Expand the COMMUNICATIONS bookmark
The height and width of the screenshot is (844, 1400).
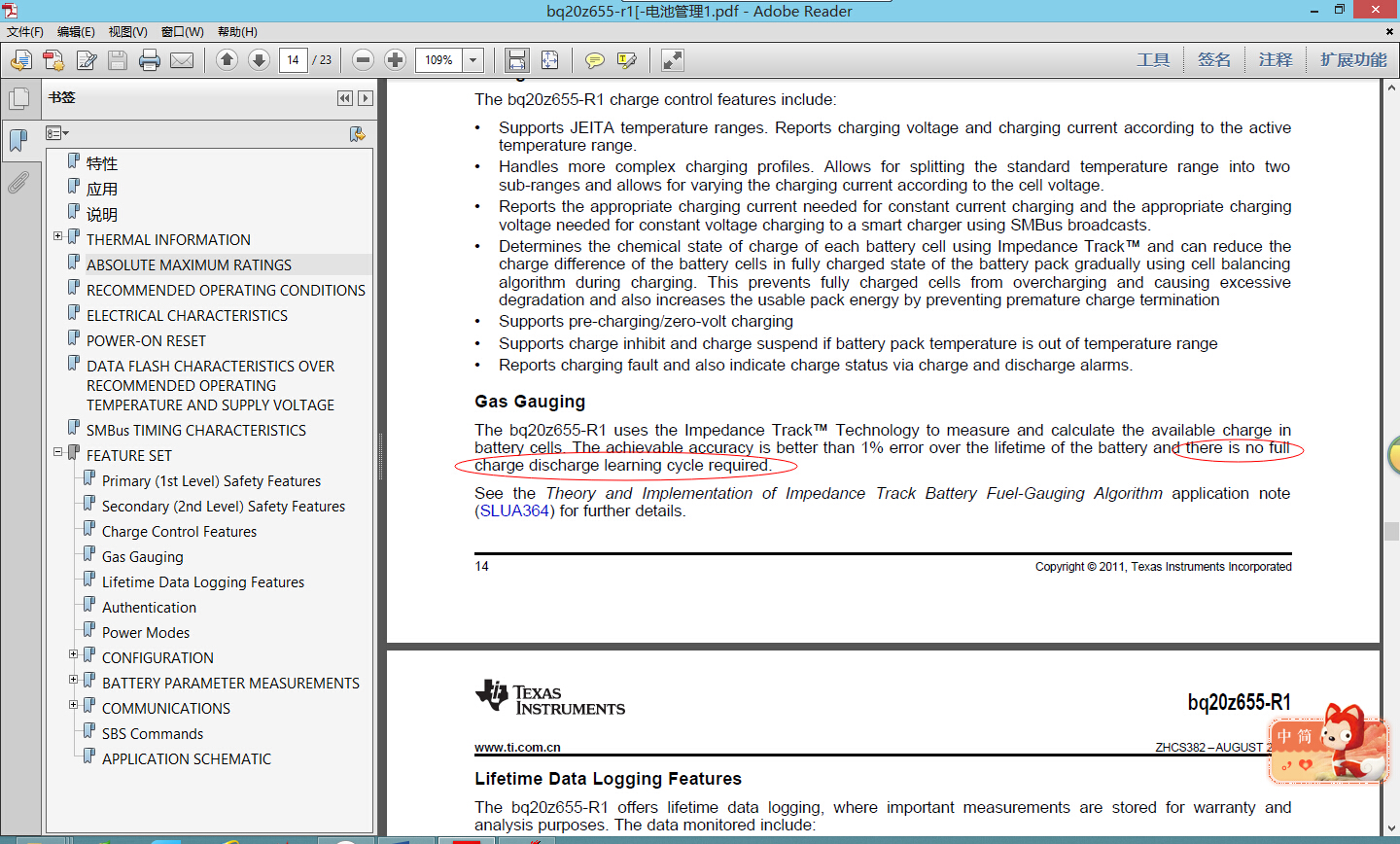pos(73,705)
